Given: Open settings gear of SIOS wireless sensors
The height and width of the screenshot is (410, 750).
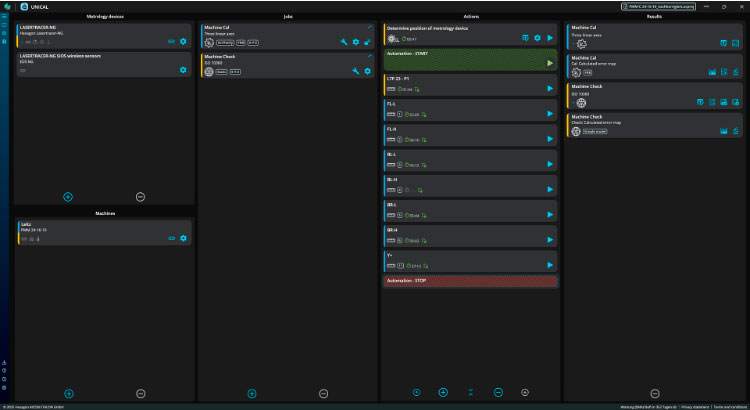Looking at the screenshot, I should [183, 70].
